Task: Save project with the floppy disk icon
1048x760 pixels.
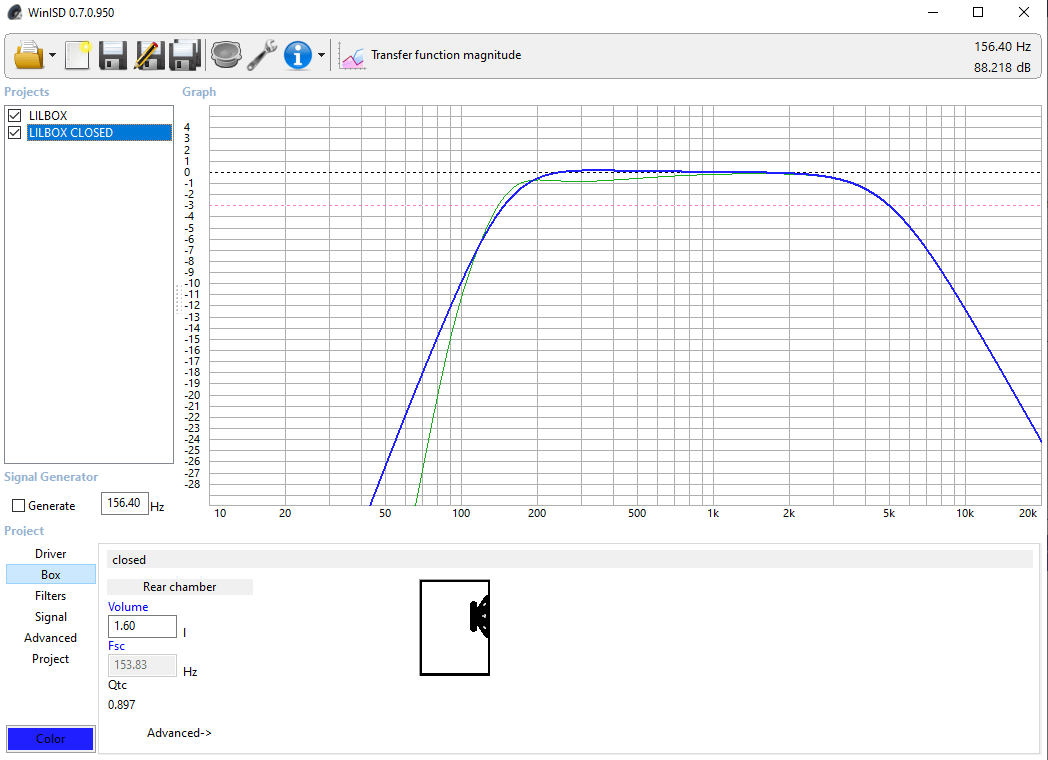Action: click(x=113, y=55)
